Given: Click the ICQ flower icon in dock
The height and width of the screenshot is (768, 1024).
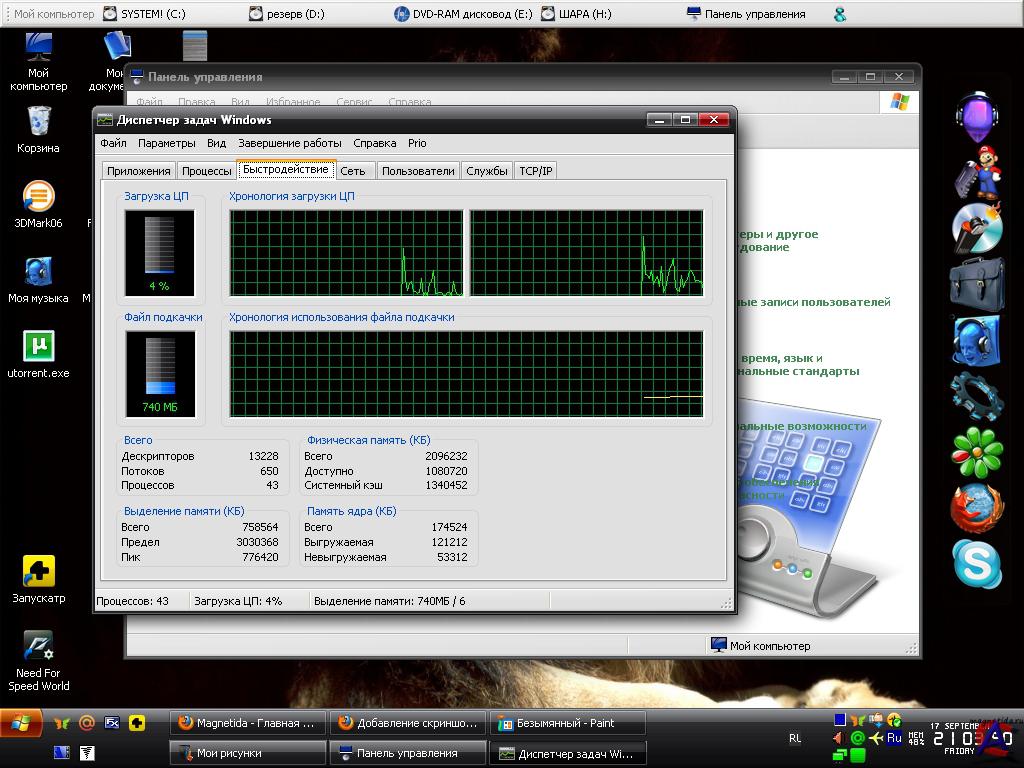Looking at the screenshot, I should (x=976, y=452).
